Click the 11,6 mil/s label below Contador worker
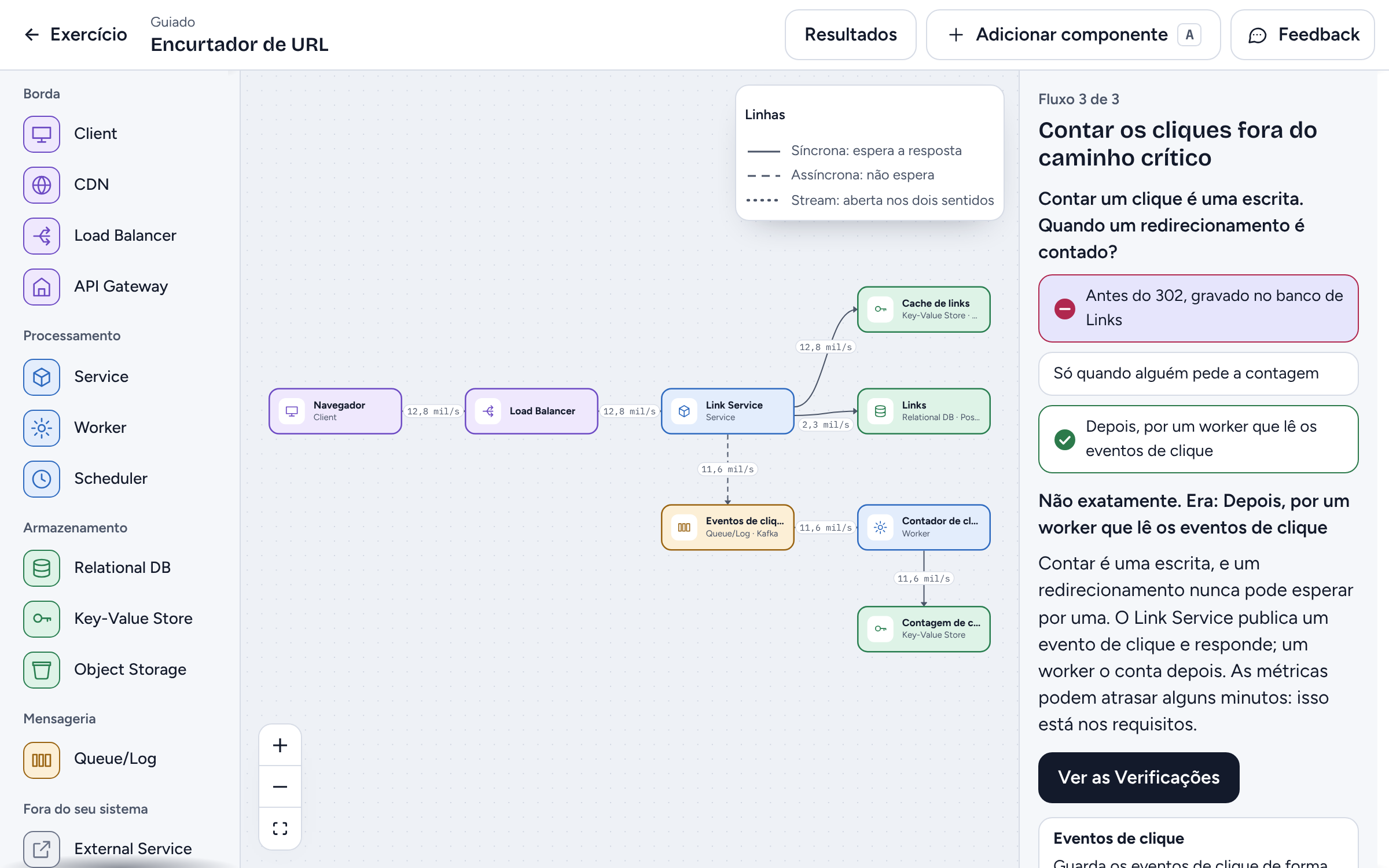Viewport: 1389px width, 868px height. point(924,579)
